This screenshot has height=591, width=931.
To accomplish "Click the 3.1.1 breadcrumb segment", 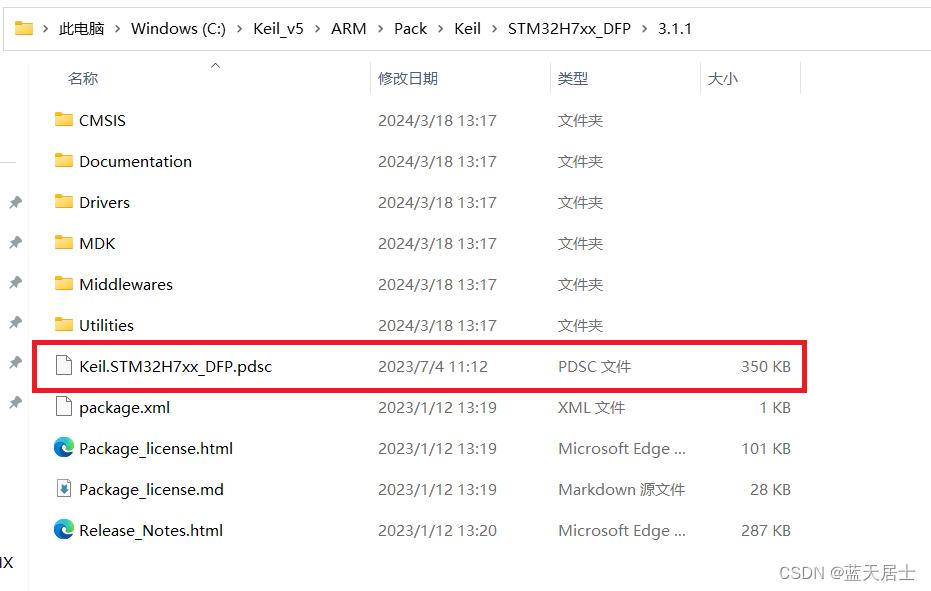I will (x=674, y=29).
